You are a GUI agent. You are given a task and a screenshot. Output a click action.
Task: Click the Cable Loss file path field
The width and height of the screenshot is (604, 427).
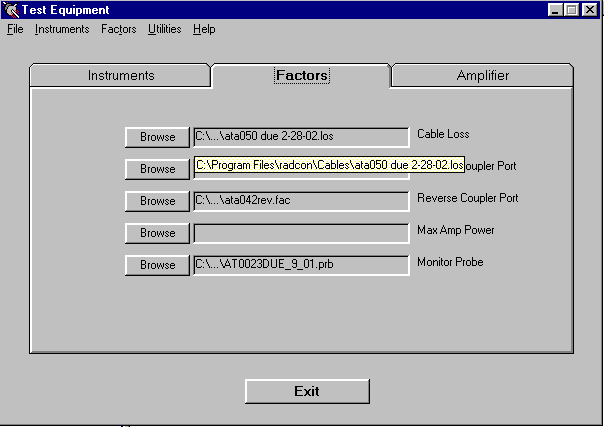(x=300, y=137)
